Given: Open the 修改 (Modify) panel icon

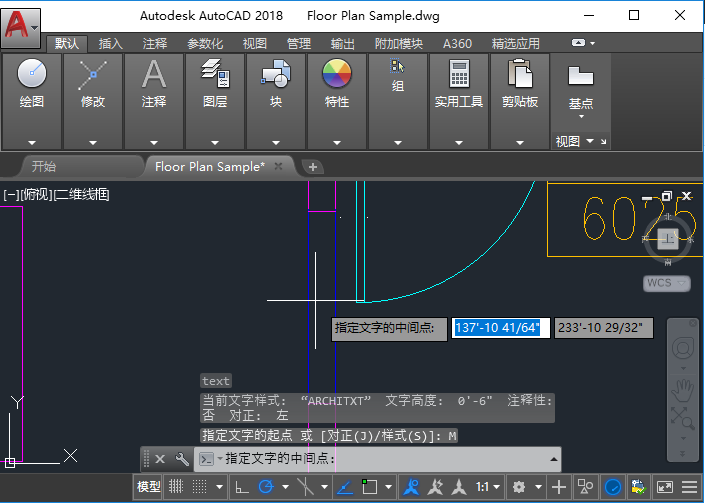Looking at the screenshot, I should pos(93,75).
